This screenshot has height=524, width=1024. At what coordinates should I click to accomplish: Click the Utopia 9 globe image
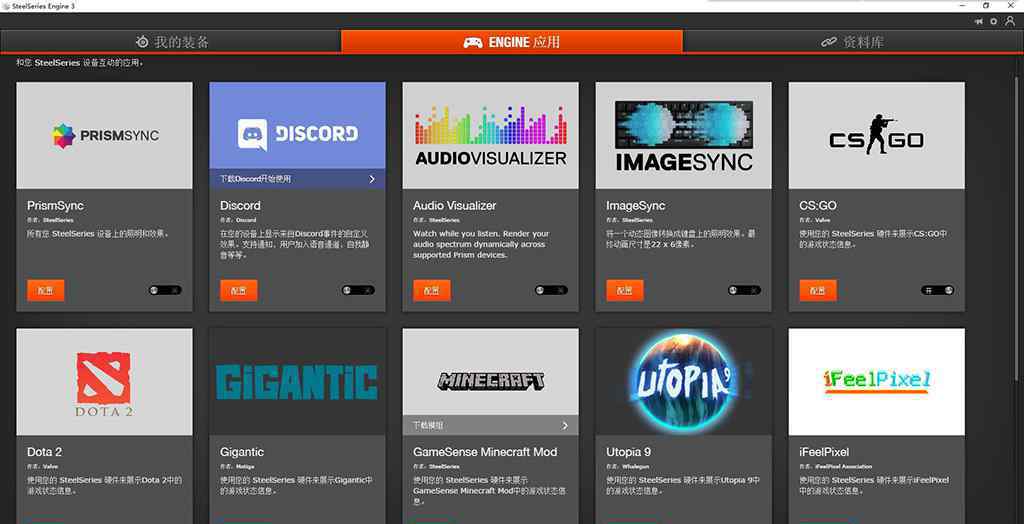point(684,382)
